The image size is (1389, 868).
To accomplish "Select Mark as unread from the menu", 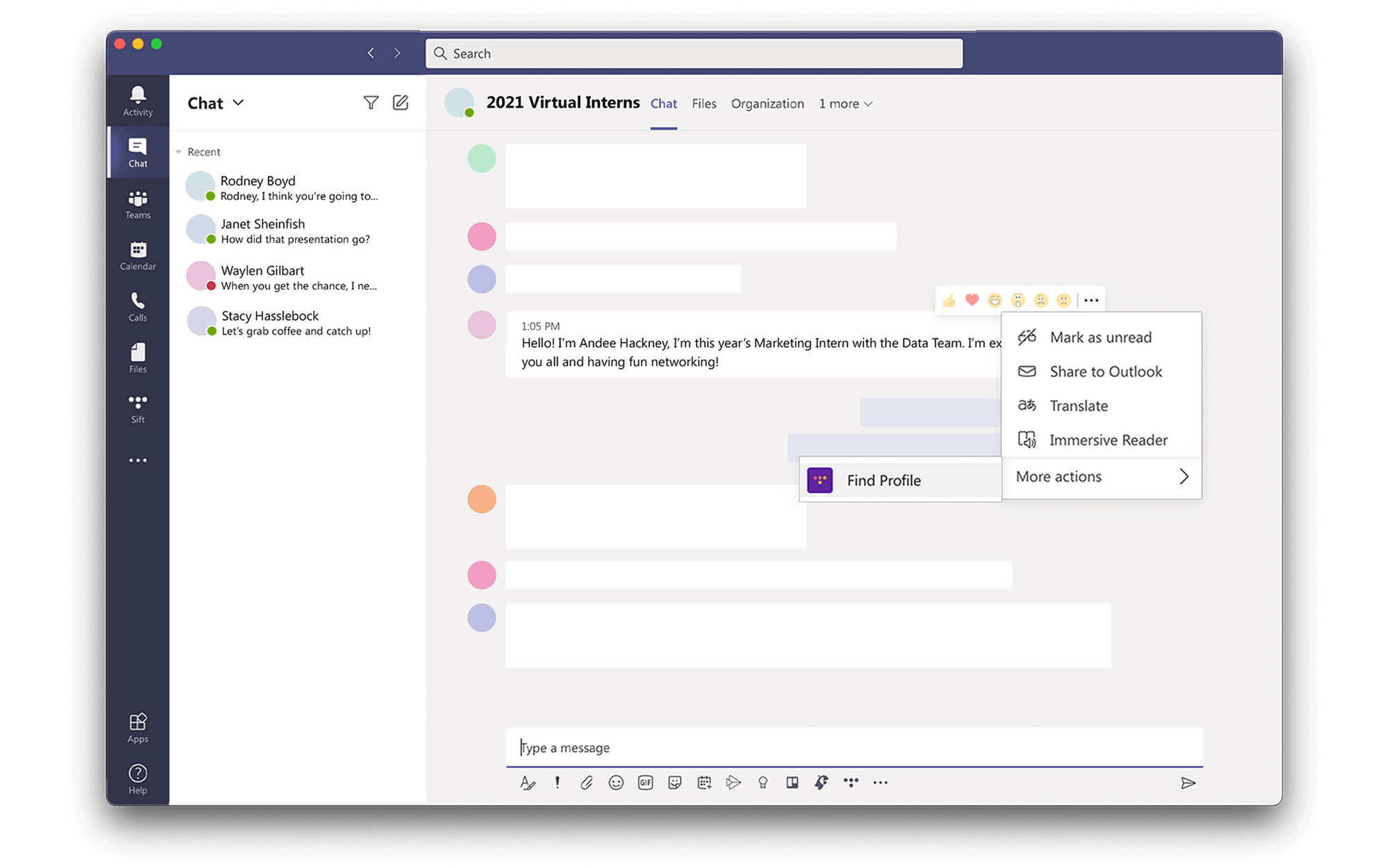I will (1101, 337).
